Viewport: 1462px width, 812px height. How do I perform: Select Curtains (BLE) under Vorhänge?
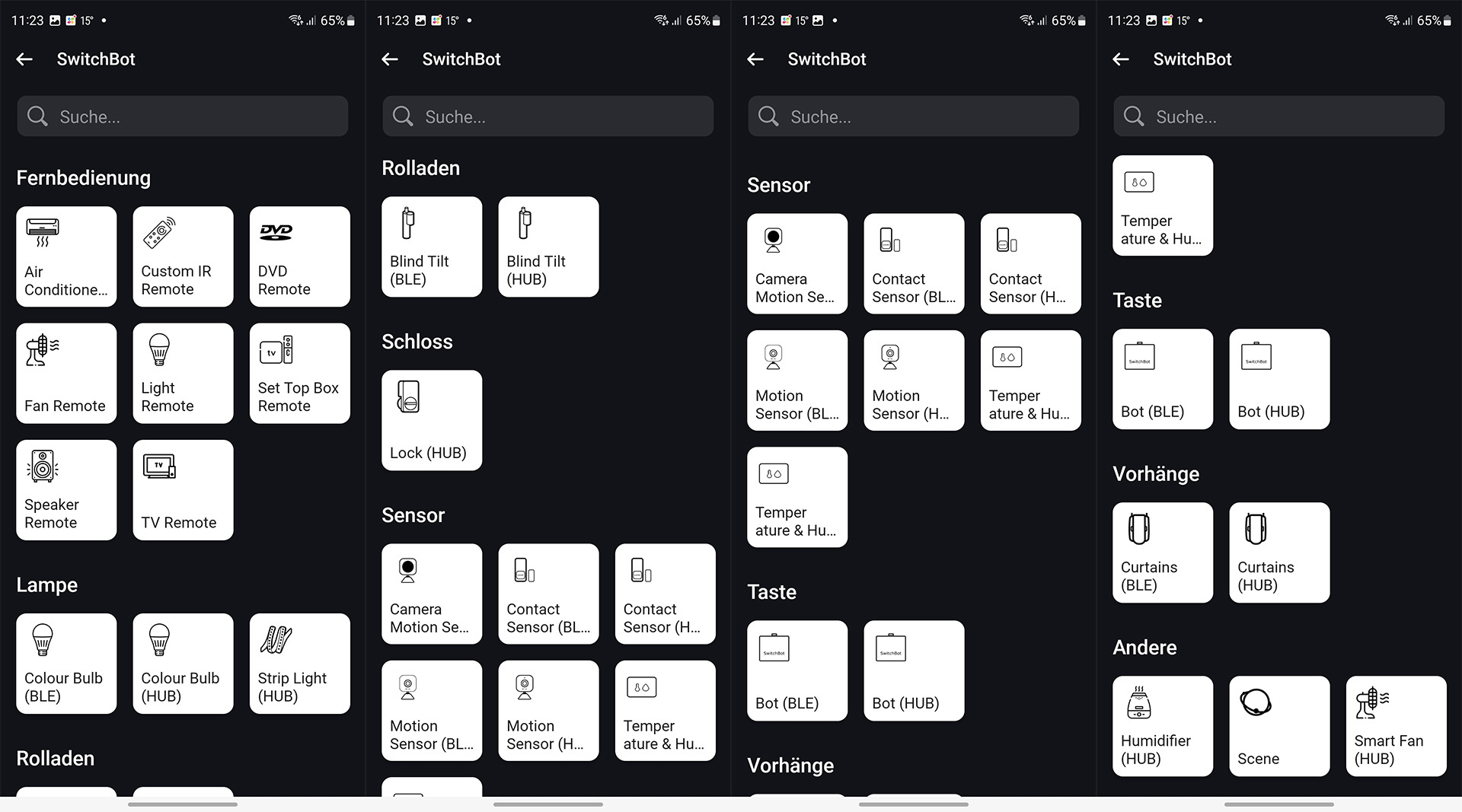click(1163, 552)
